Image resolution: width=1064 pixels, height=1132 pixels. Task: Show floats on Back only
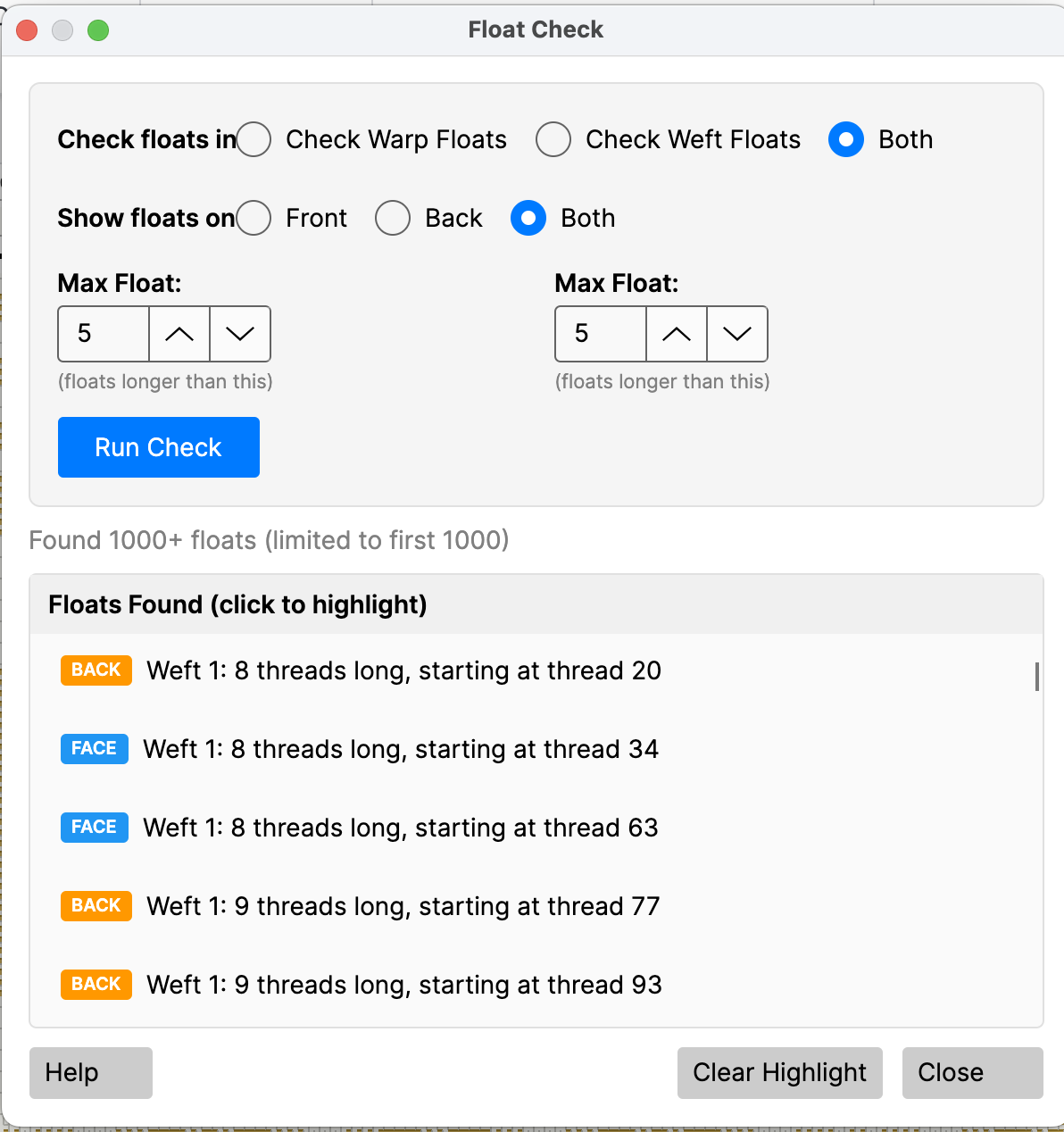[x=393, y=218]
